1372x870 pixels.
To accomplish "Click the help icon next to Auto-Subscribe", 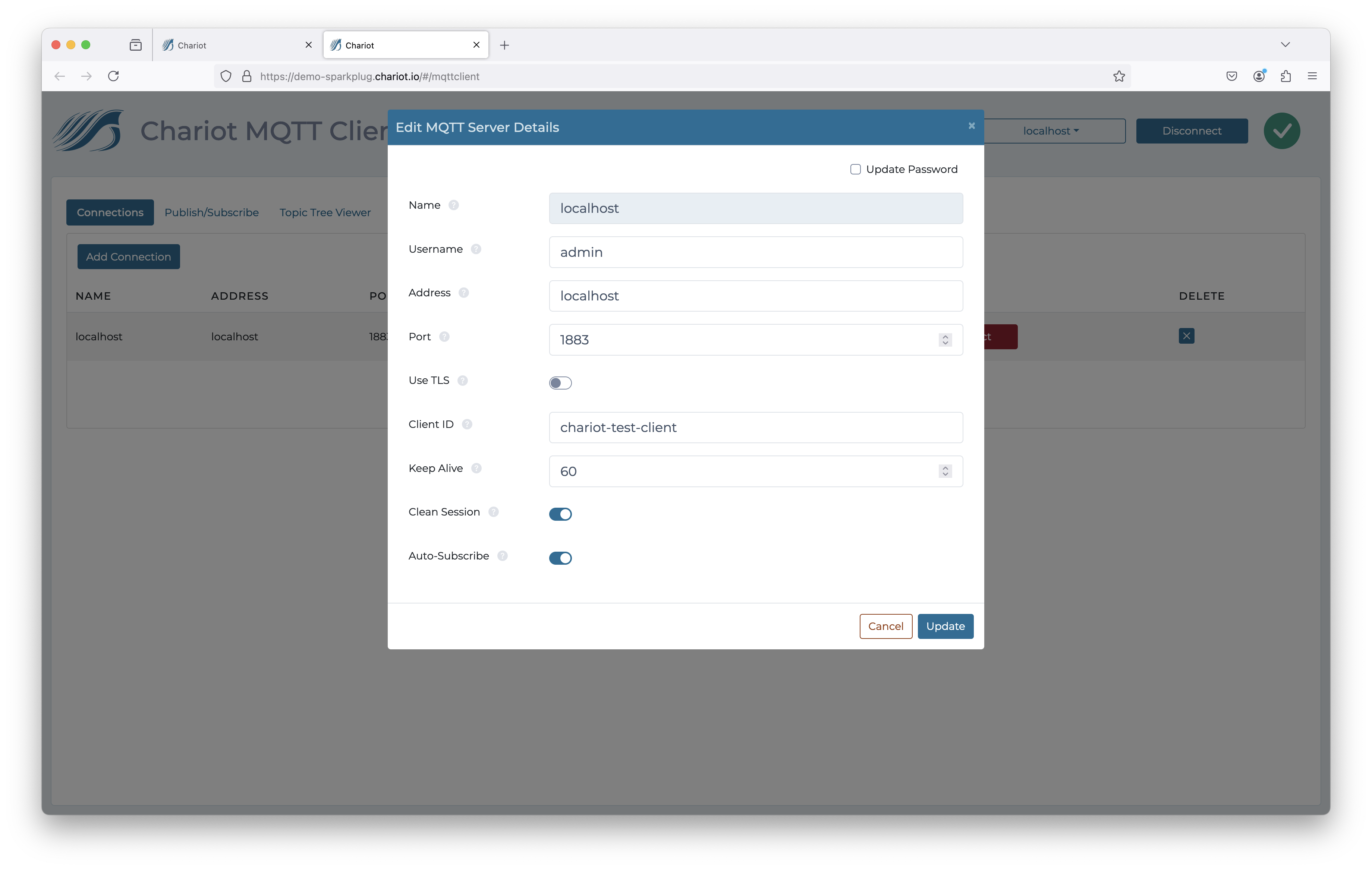I will click(x=503, y=556).
